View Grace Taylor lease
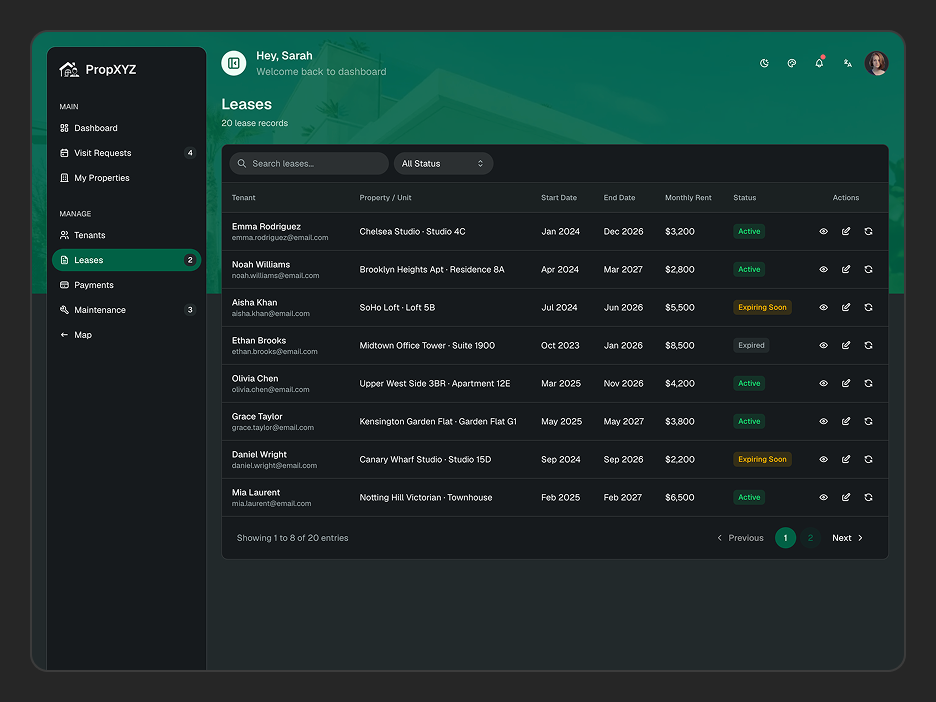 coord(823,421)
